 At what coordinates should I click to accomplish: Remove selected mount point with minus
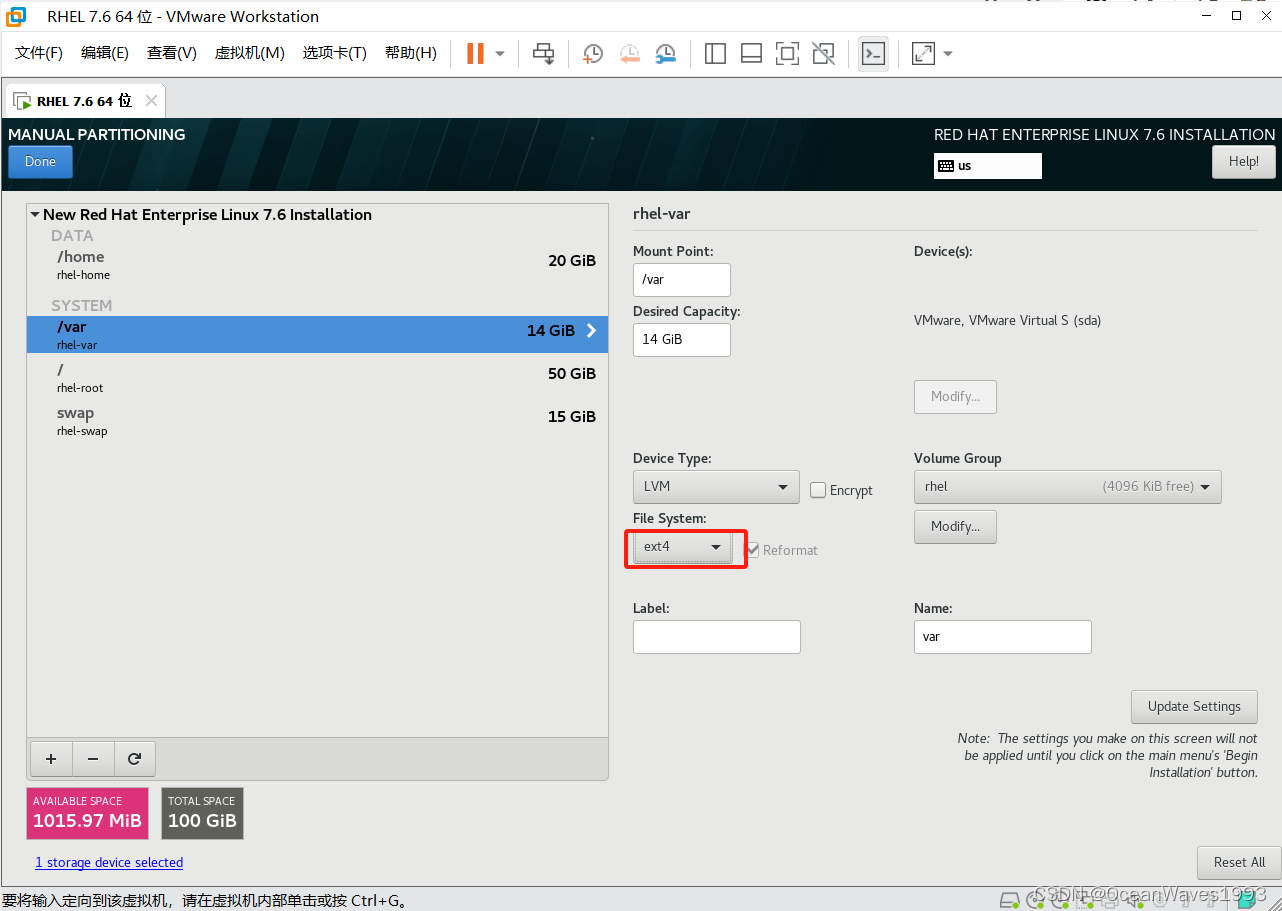[x=93, y=759]
